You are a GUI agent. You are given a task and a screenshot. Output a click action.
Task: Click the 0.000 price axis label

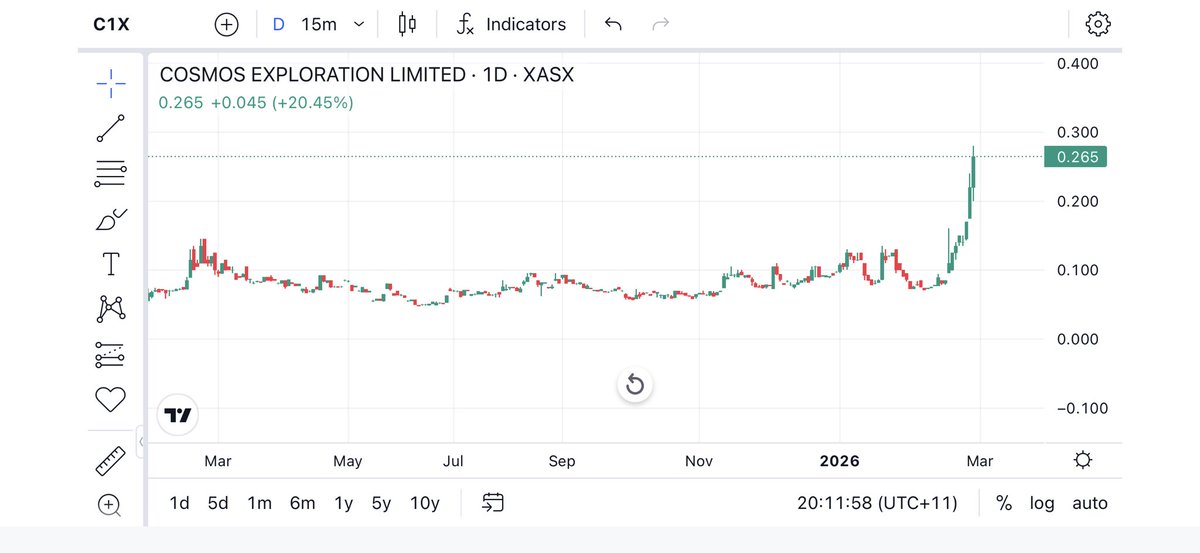tap(1078, 339)
